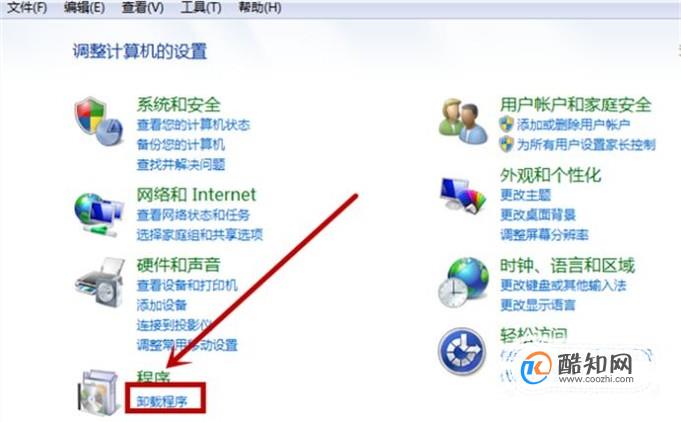The width and height of the screenshot is (681, 422).
Task: Open the 工具(T) menu
Action: tap(201, 7)
